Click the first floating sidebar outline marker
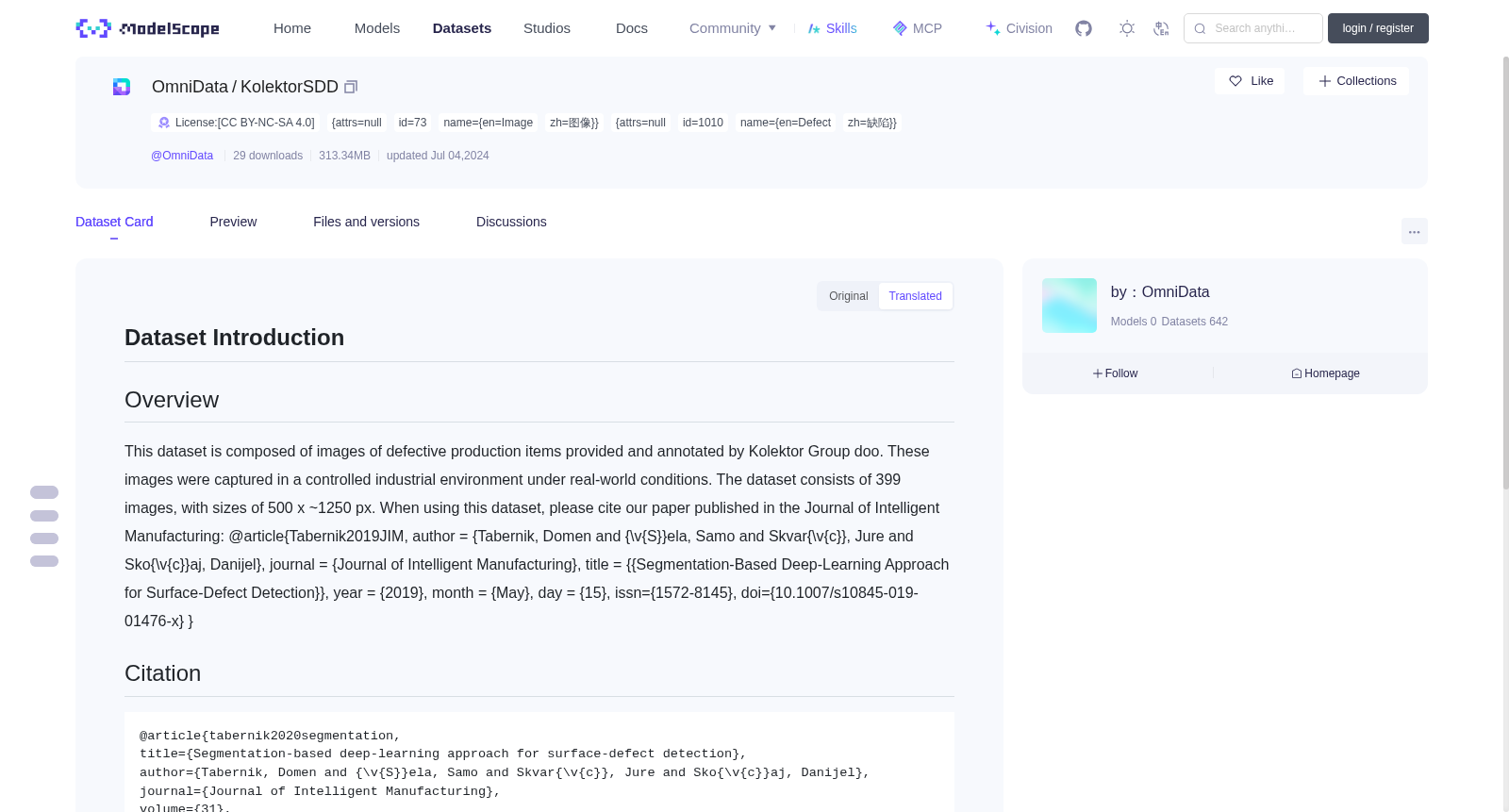Image resolution: width=1509 pixels, height=812 pixels. (x=44, y=492)
